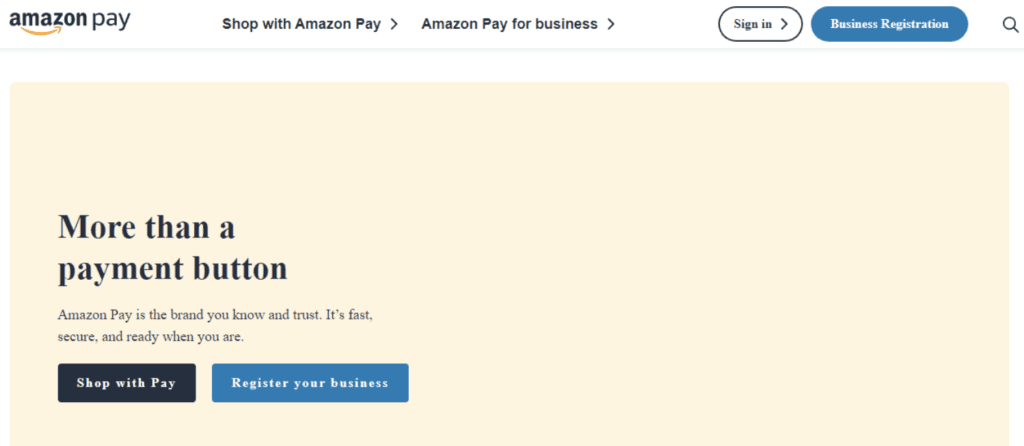Choose the Register your business button
This screenshot has width=1024, height=446.
(310, 383)
